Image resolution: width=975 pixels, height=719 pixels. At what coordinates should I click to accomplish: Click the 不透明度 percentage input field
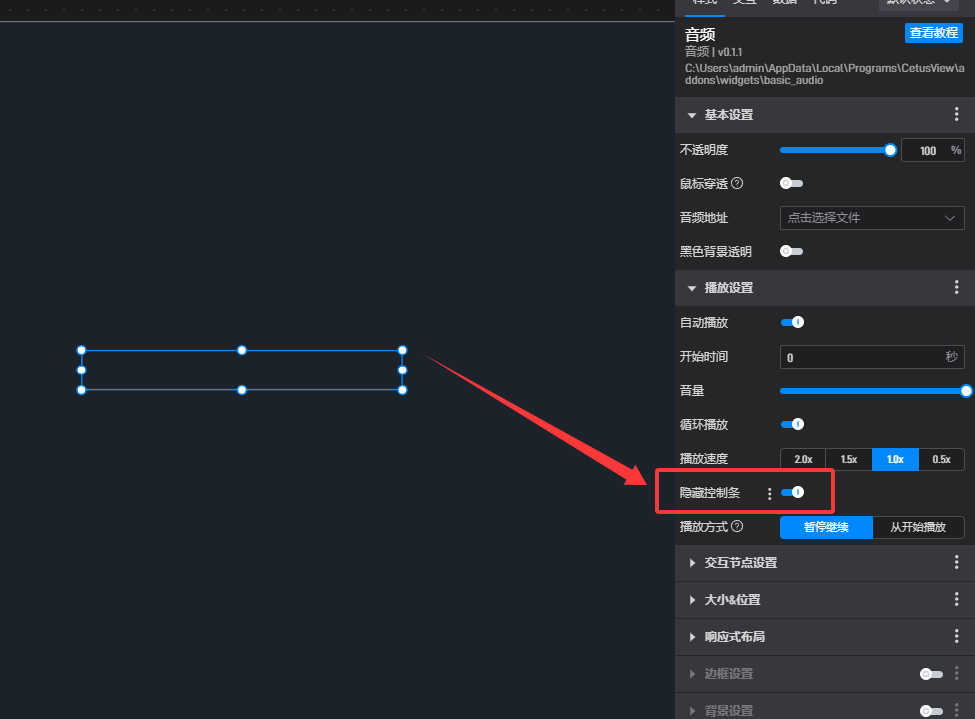(x=933, y=151)
